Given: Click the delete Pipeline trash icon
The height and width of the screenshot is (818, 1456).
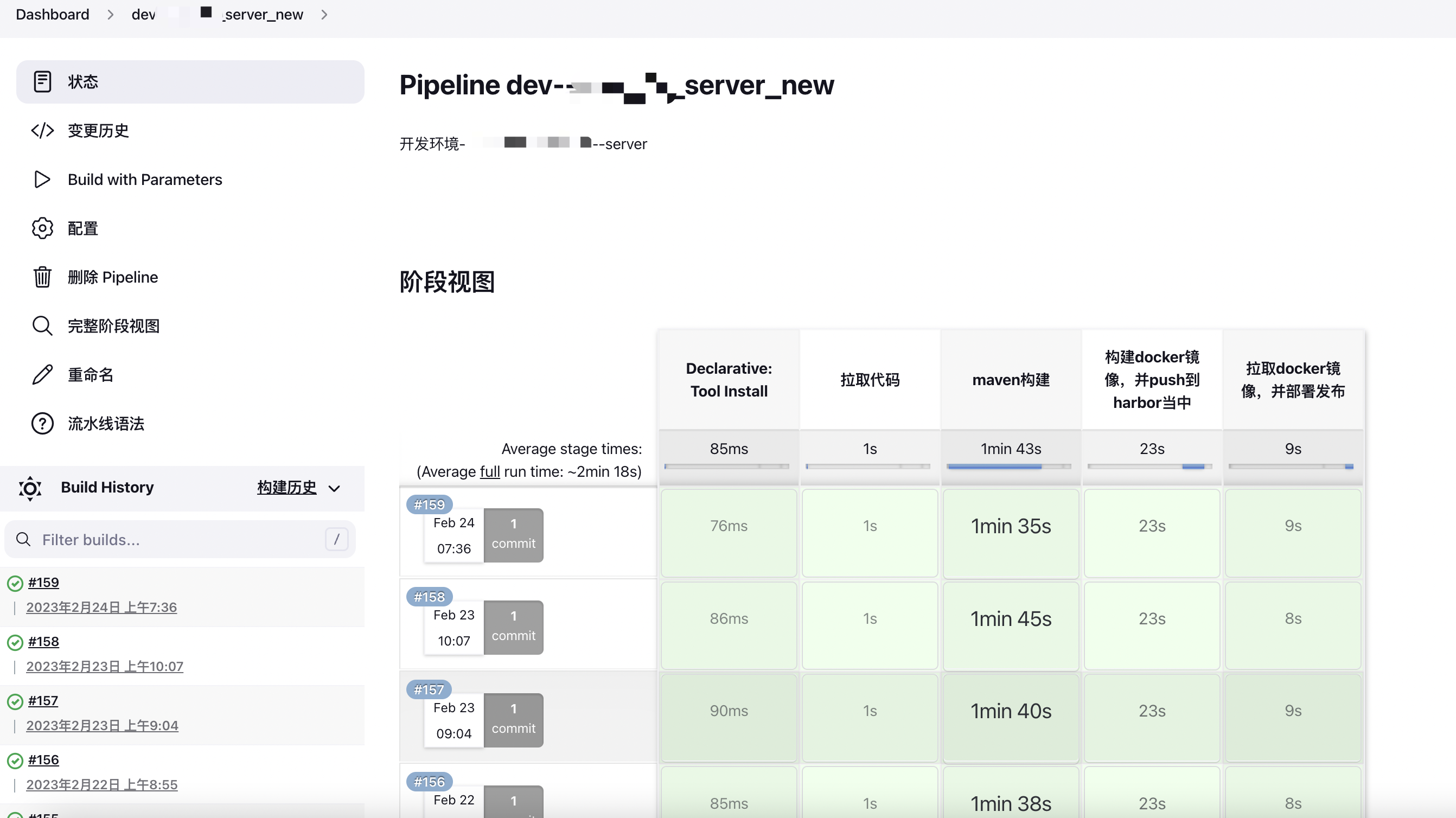Looking at the screenshot, I should point(42,277).
